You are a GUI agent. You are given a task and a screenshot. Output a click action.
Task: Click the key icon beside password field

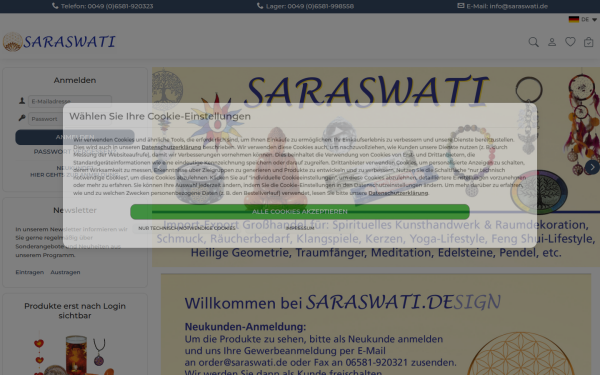(22, 118)
